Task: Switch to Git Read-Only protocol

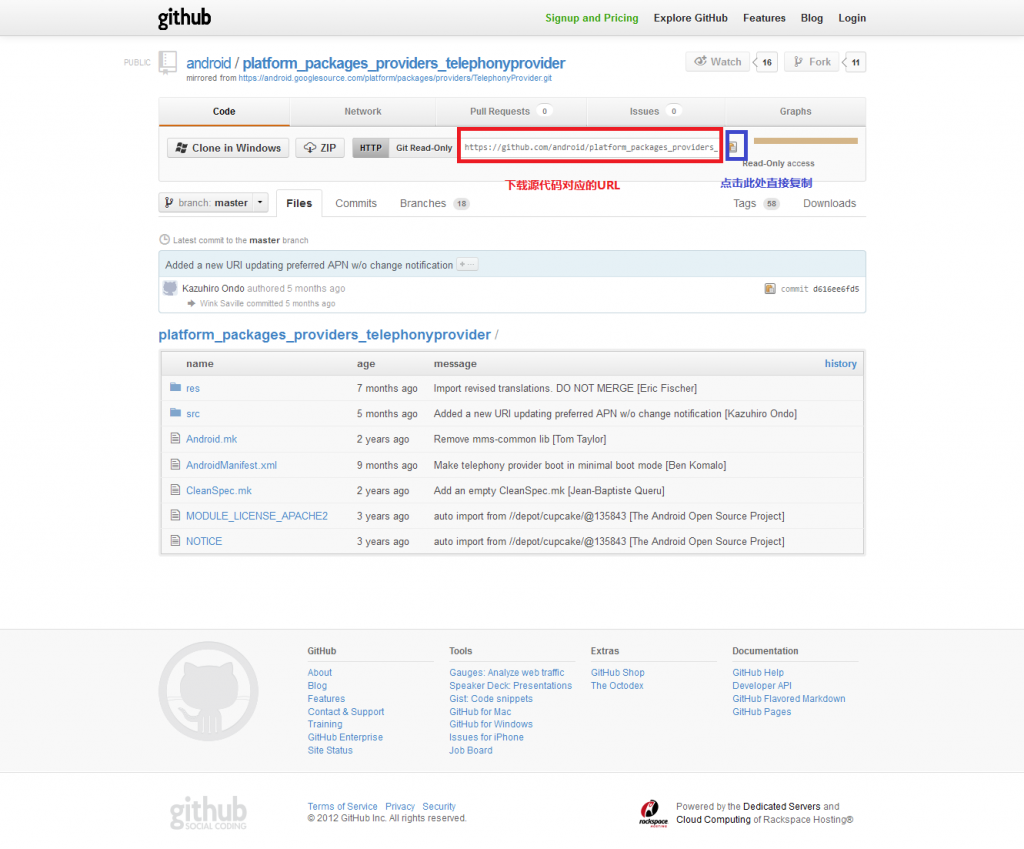Action: coord(424,148)
